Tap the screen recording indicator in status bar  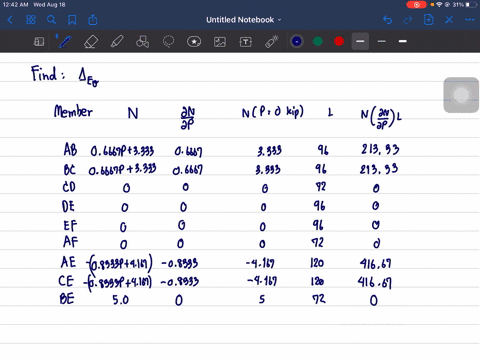tap(416, 5)
